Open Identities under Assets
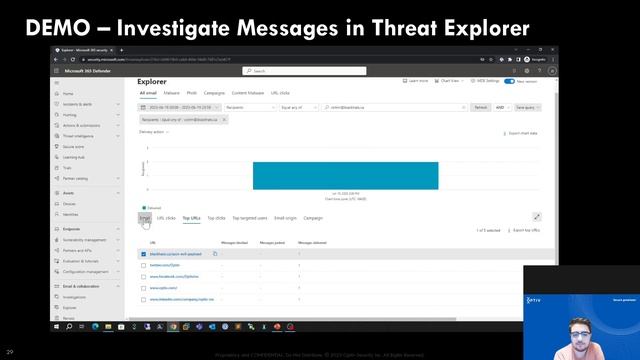The height and width of the screenshot is (360, 640). (x=70, y=214)
